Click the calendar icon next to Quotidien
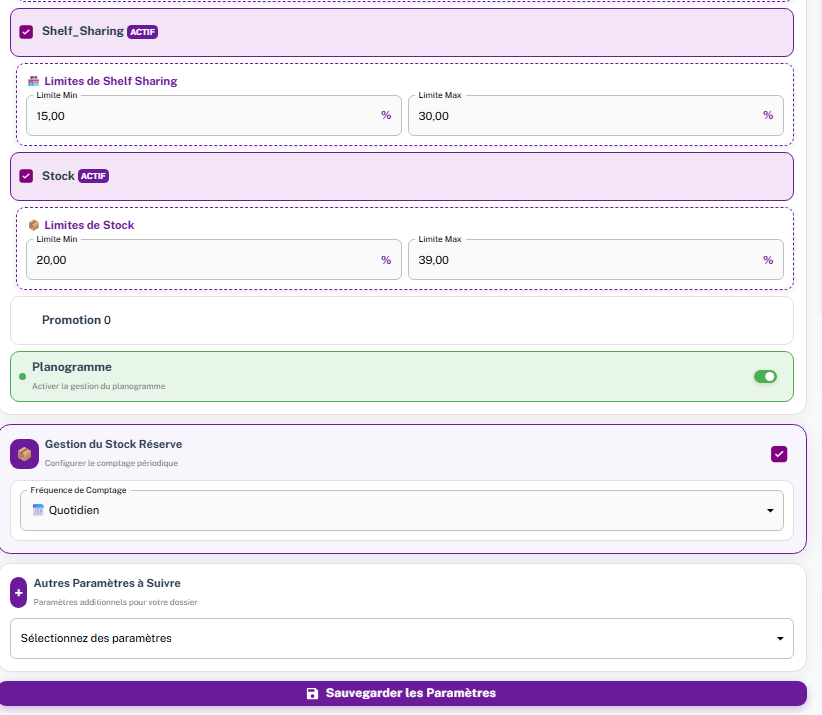822x715 pixels. (x=38, y=510)
